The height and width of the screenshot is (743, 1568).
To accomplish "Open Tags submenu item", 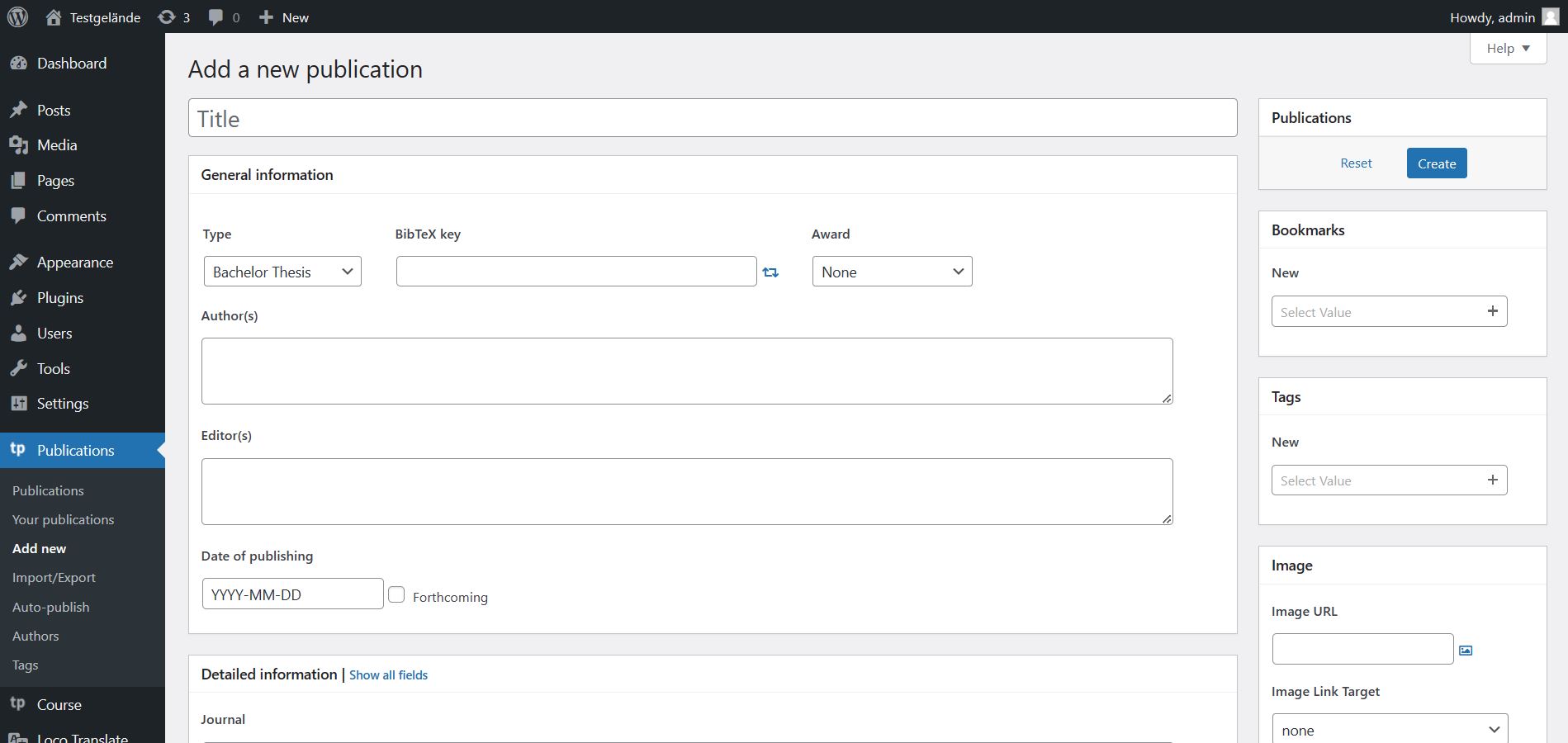I will (25, 665).
